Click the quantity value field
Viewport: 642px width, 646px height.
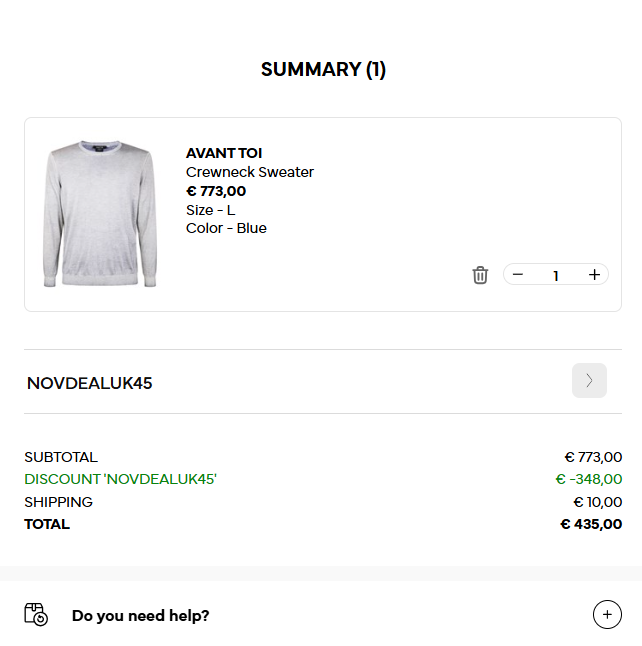(556, 276)
